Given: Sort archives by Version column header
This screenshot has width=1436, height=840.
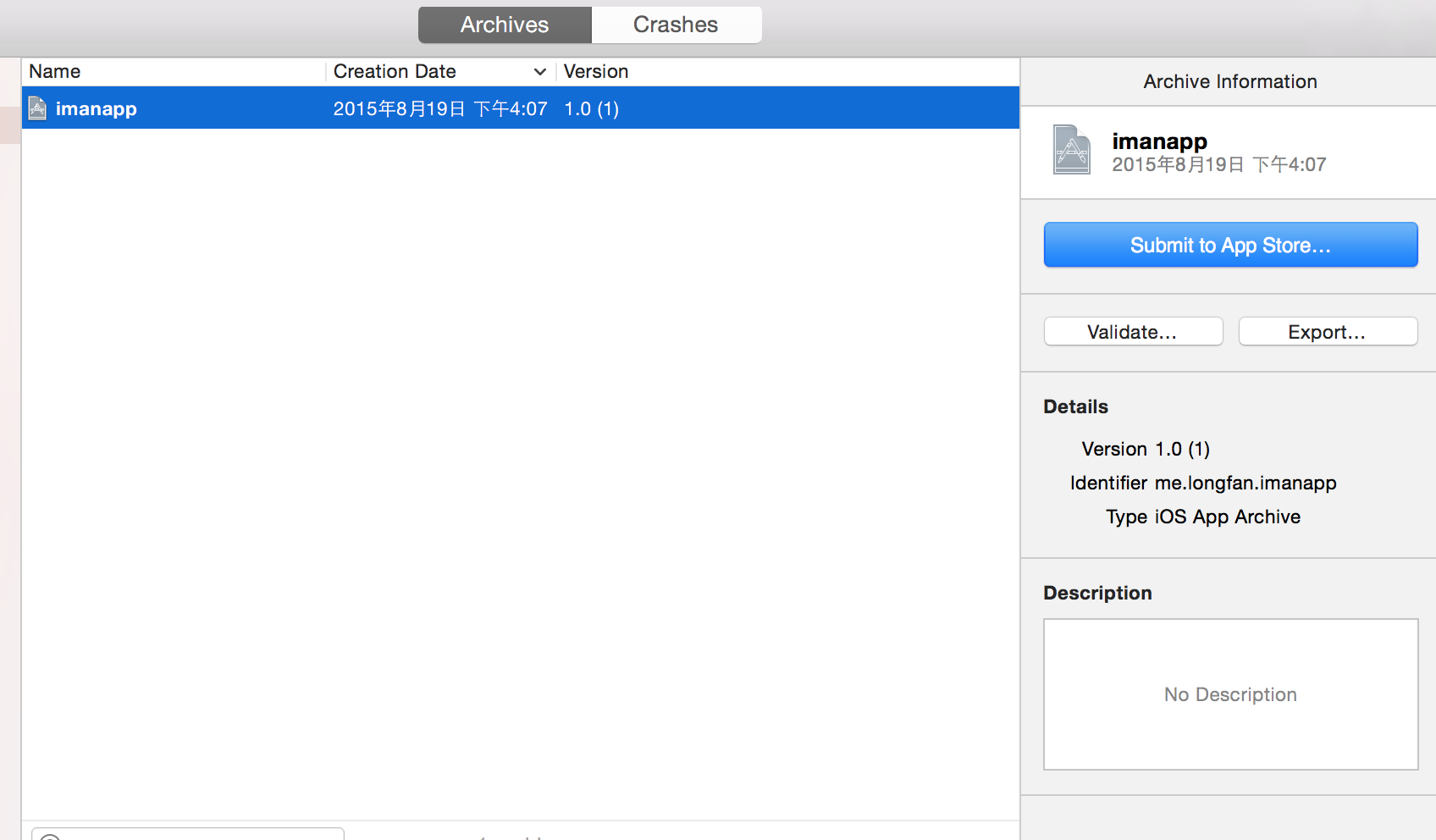Looking at the screenshot, I should click(596, 72).
